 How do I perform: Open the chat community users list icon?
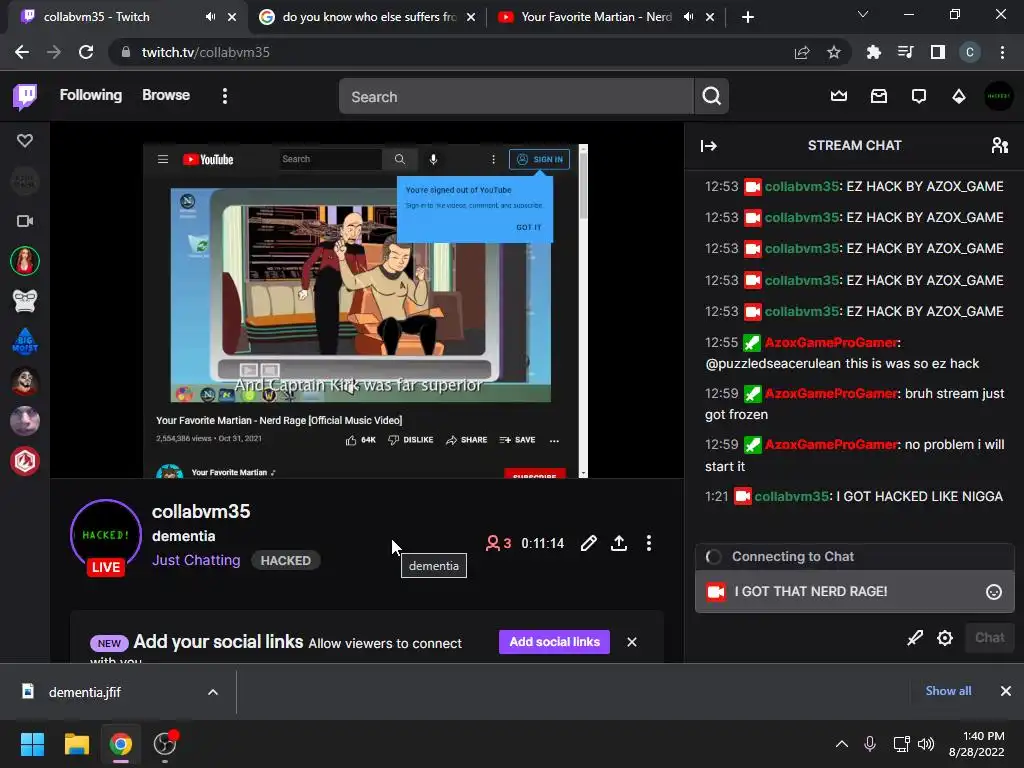point(1000,146)
